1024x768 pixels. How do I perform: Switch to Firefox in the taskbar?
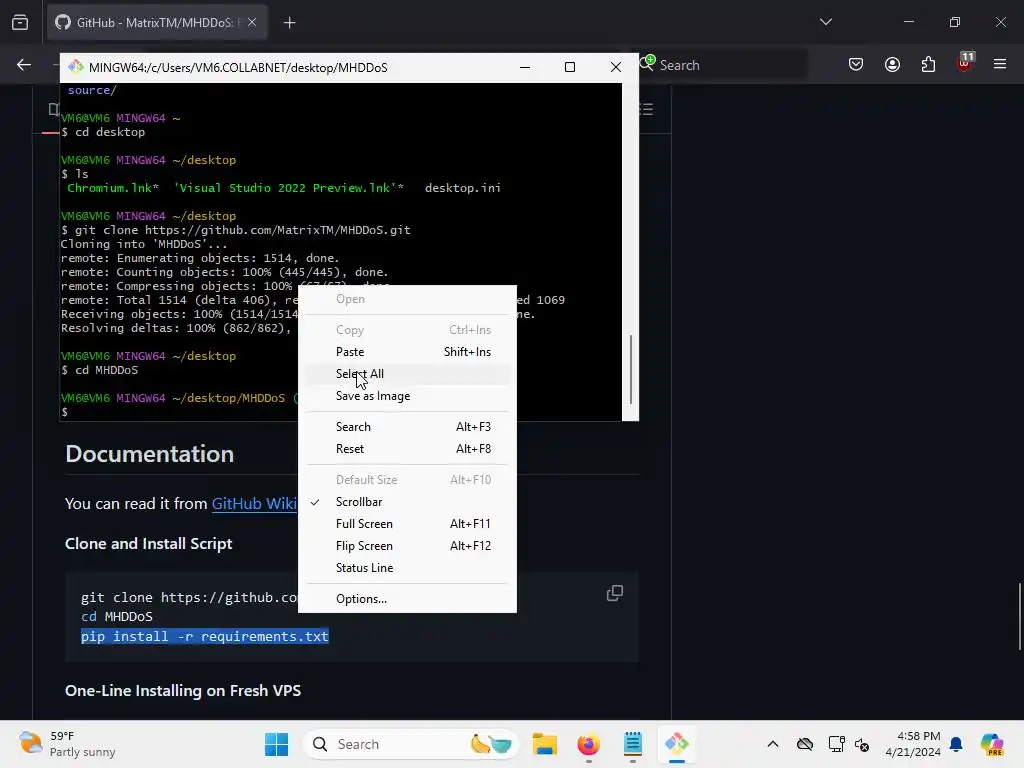[x=588, y=744]
